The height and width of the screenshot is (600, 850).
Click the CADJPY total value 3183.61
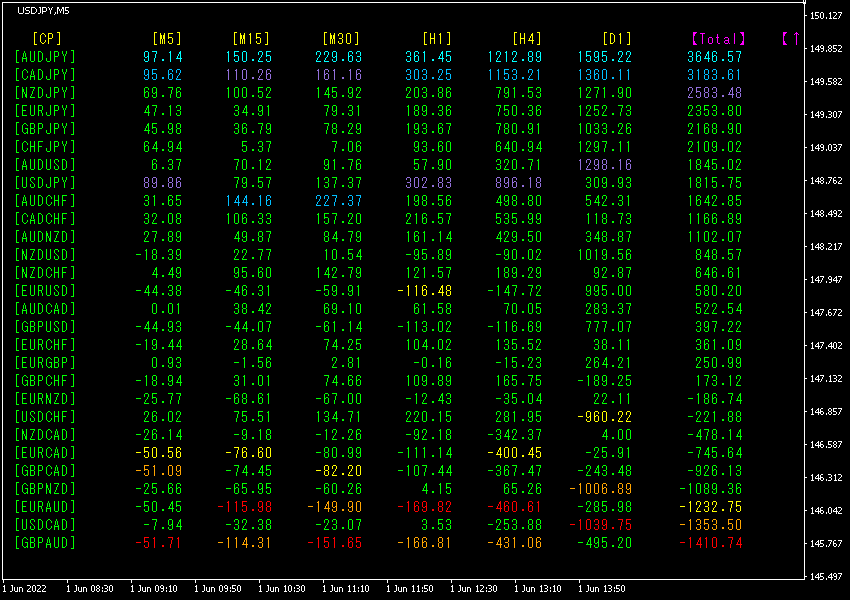[714, 75]
